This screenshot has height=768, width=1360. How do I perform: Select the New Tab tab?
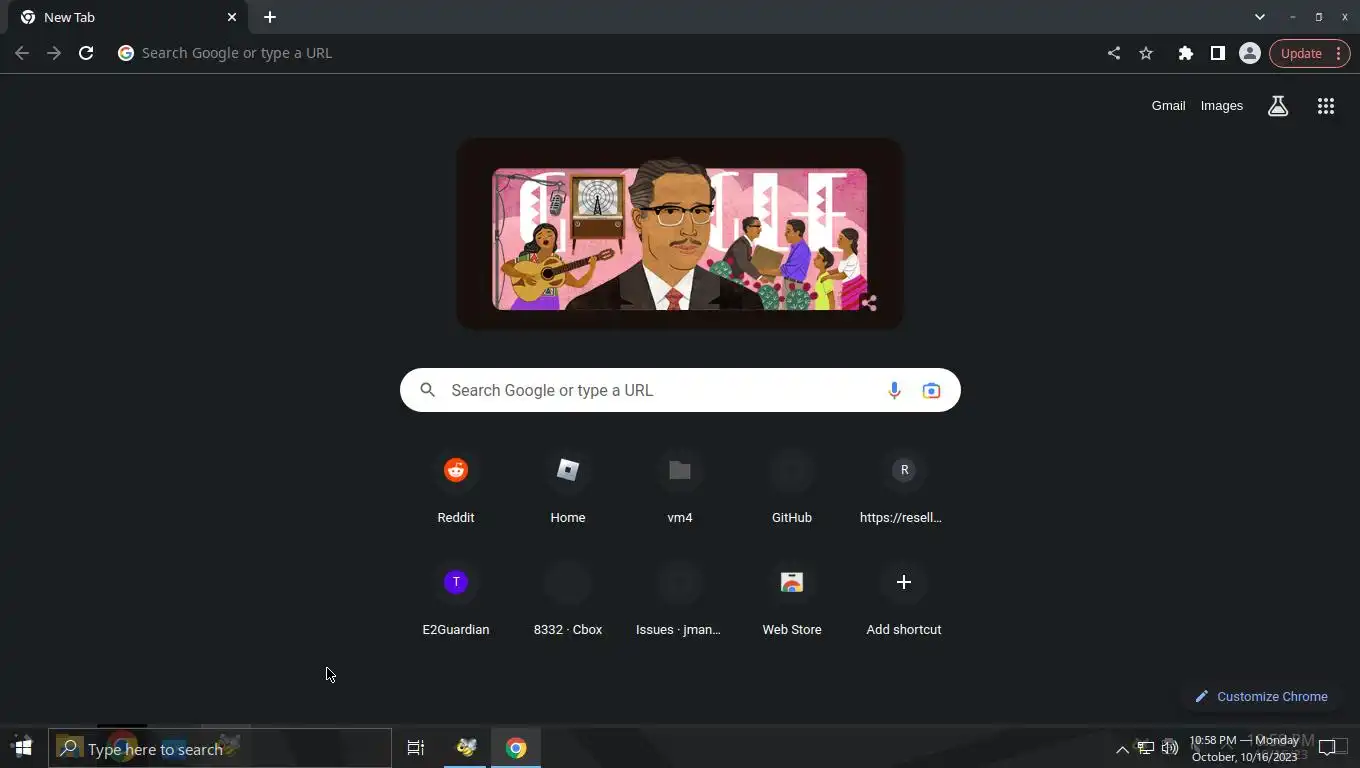128,17
